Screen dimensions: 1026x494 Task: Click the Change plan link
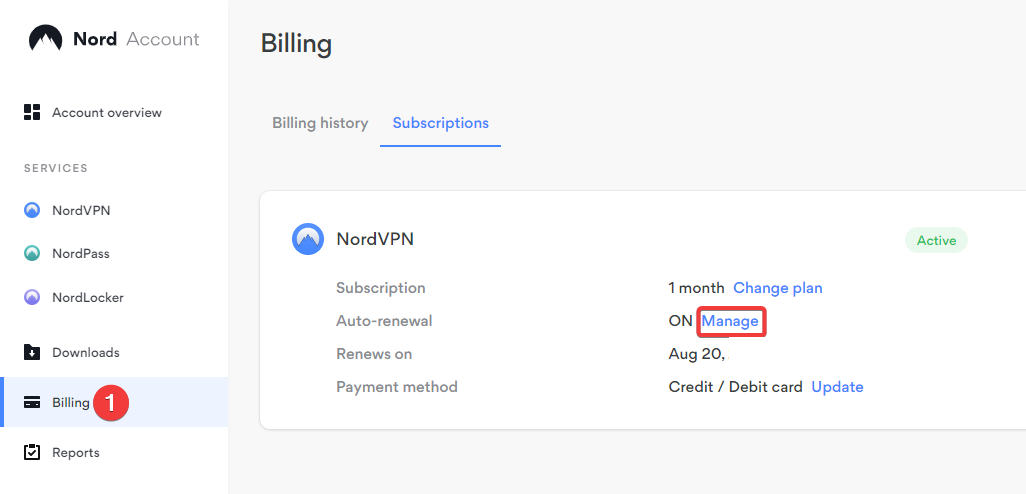coord(777,288)
